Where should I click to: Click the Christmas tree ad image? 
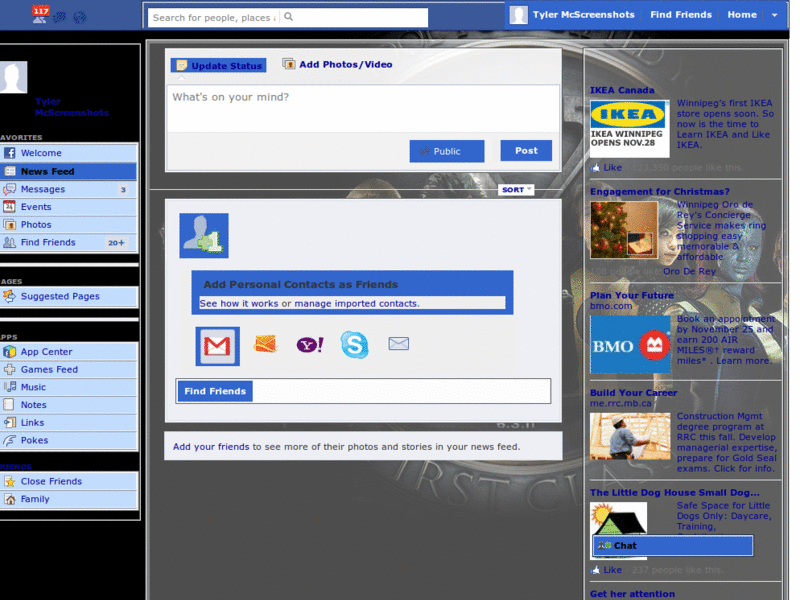(x=624, y=230)
